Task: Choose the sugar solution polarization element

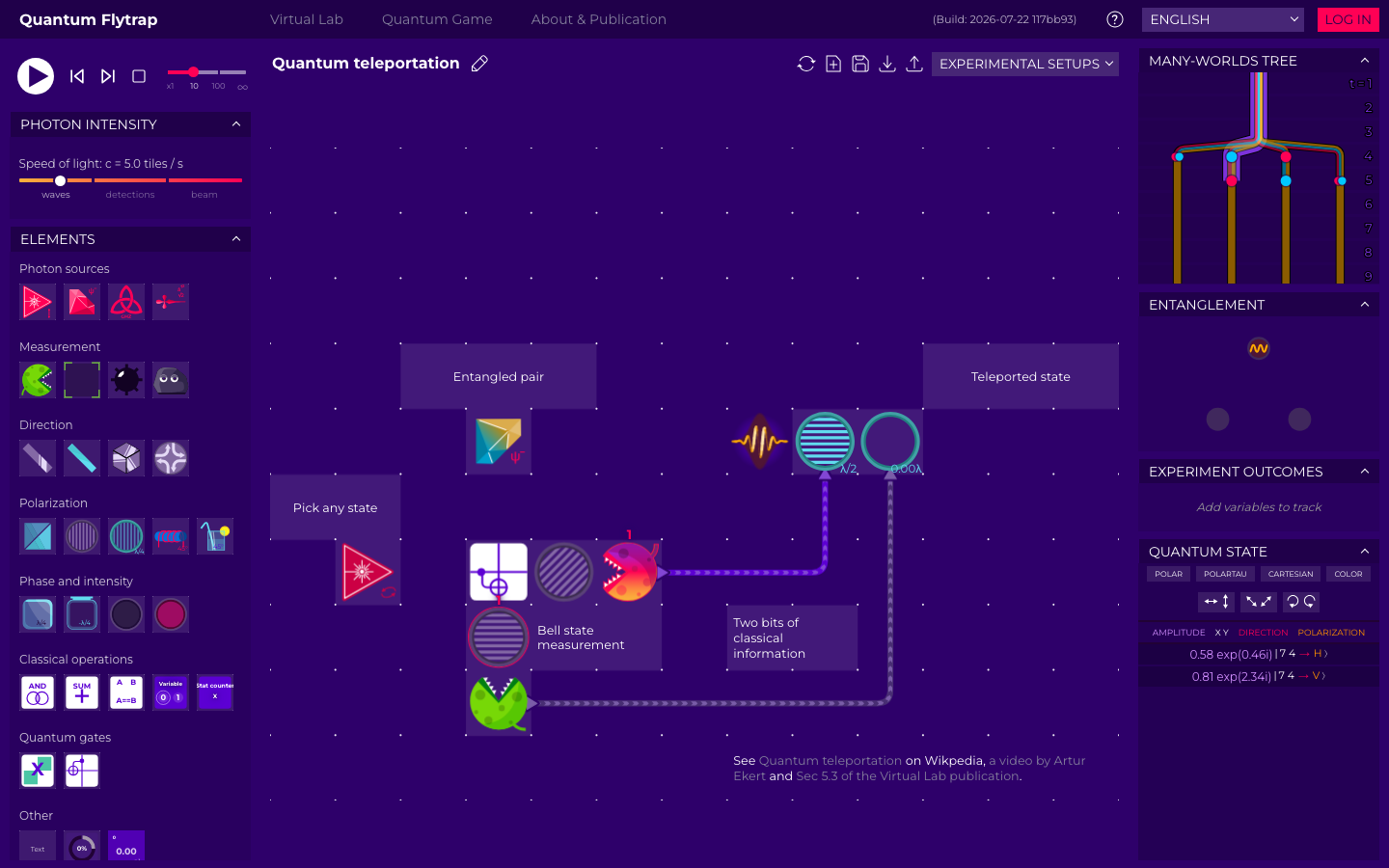Action: (215, 536)
